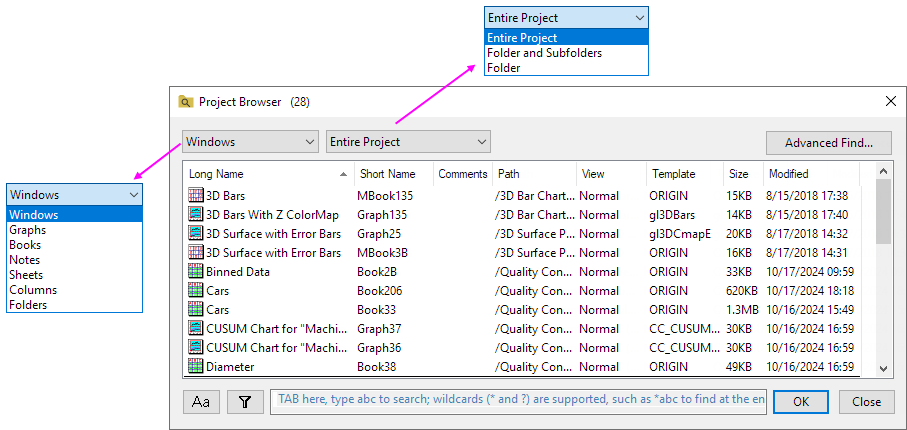Select Sheets in the window type list
Viewport: 907px width, 430px height.
pyautogui.click(x=26, y=275)
